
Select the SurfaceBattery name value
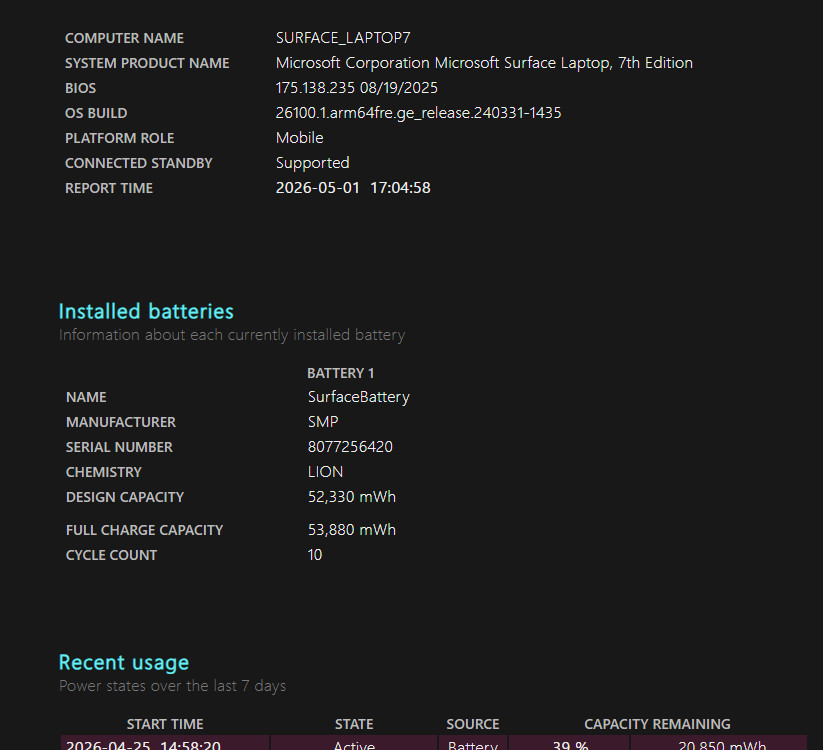(x=358, y=397)
